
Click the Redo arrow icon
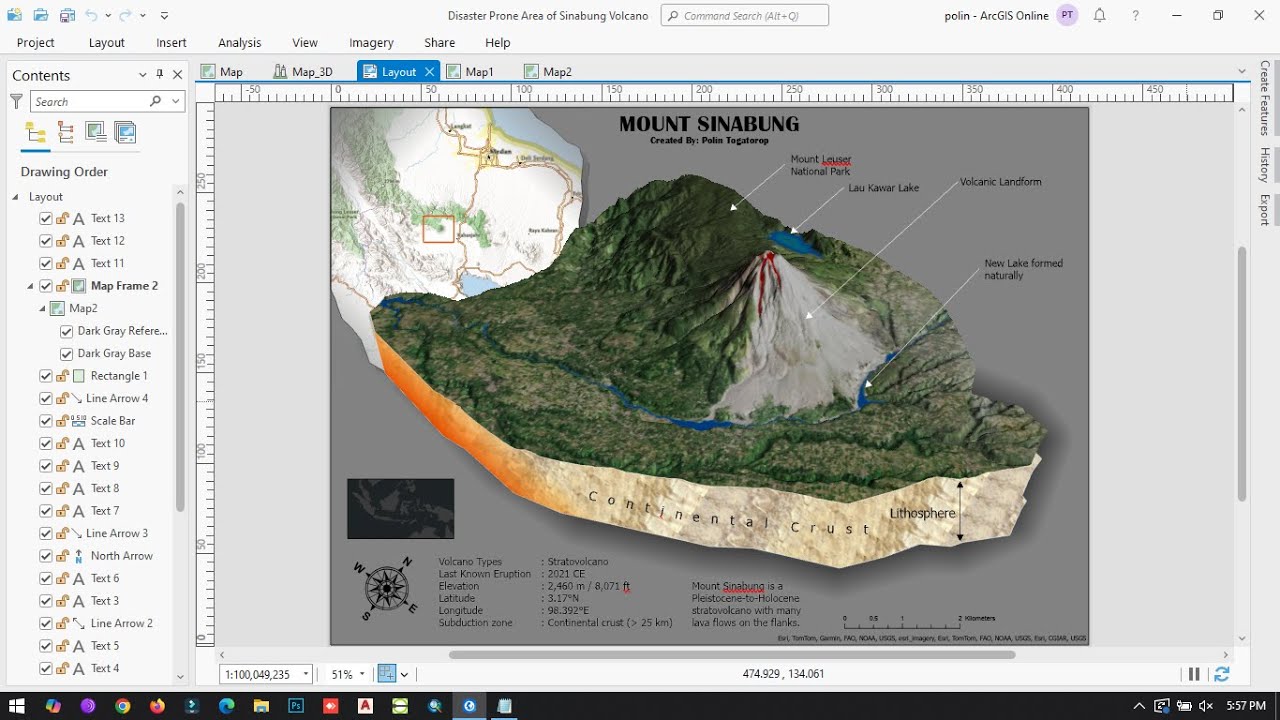point(125,15)
